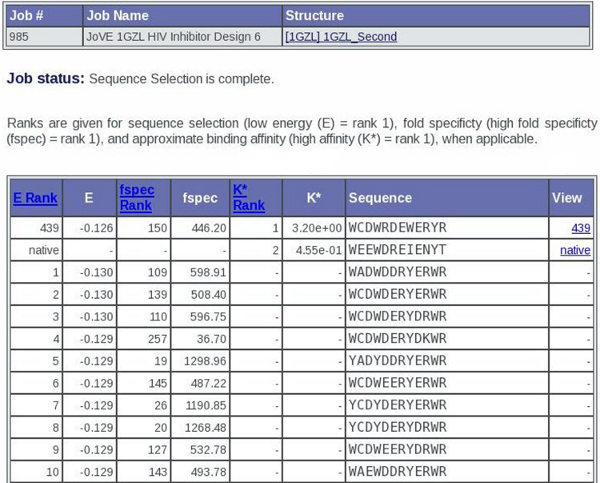Click fspec value 36.70
The image size is (600, 483).
[x=211, y=339]
